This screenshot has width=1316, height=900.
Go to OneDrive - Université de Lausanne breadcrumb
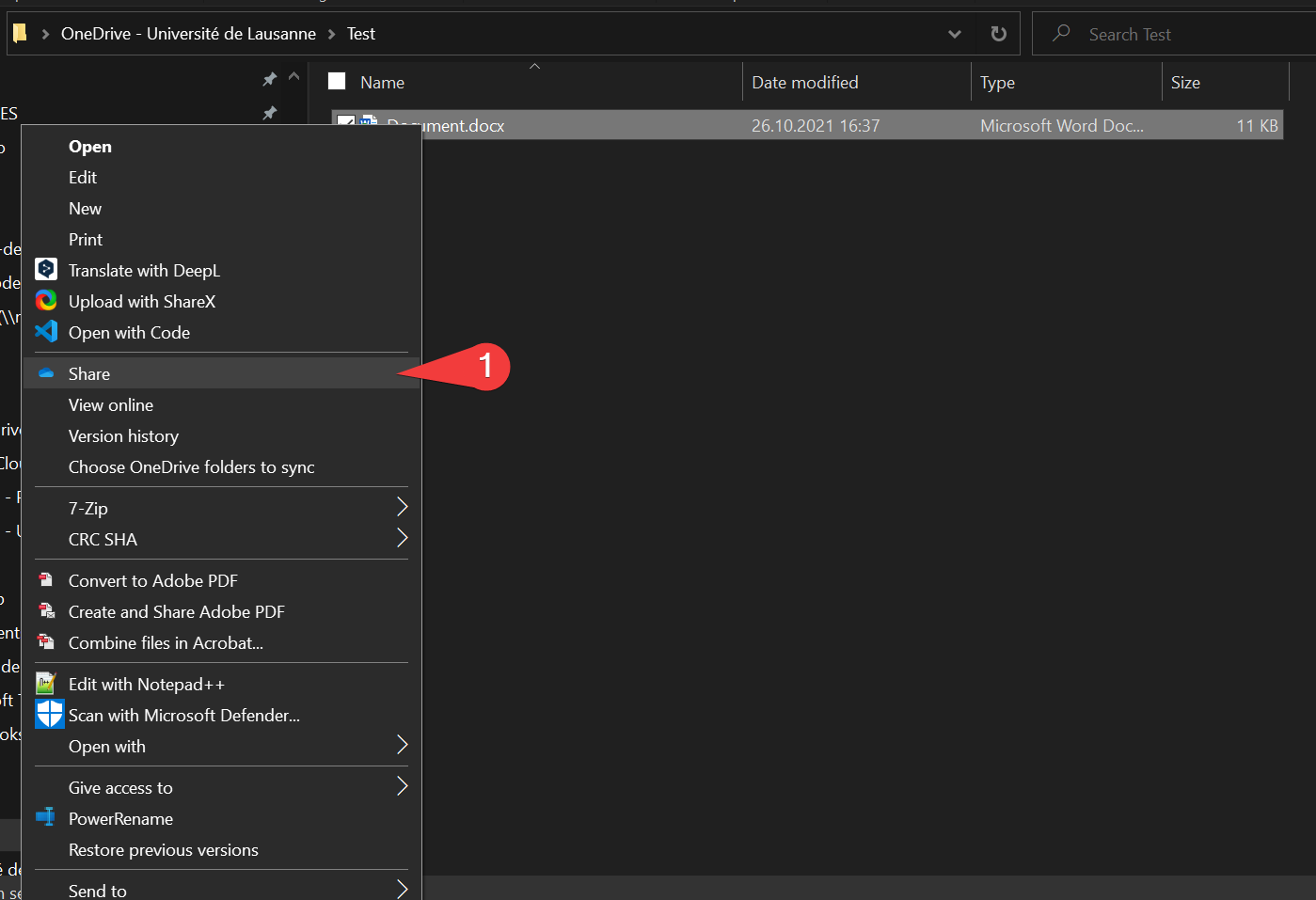[x=188, y=34]
